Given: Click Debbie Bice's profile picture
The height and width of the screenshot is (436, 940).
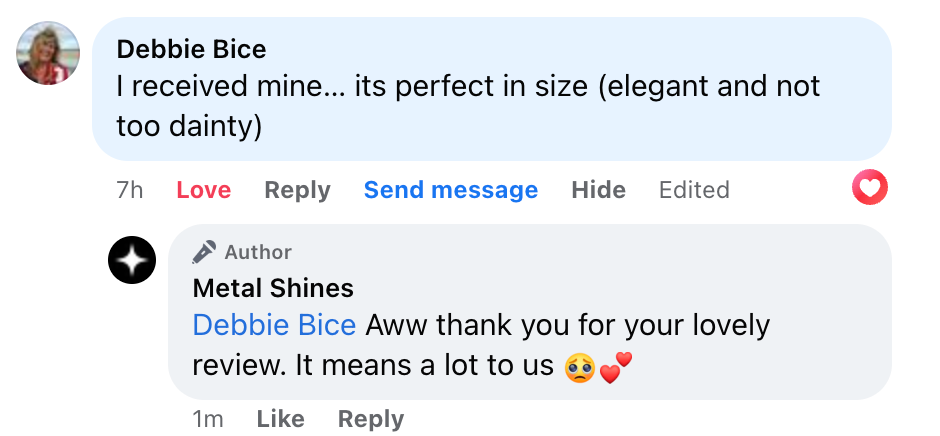Looking at the screenshot, I should coord(48,52).
